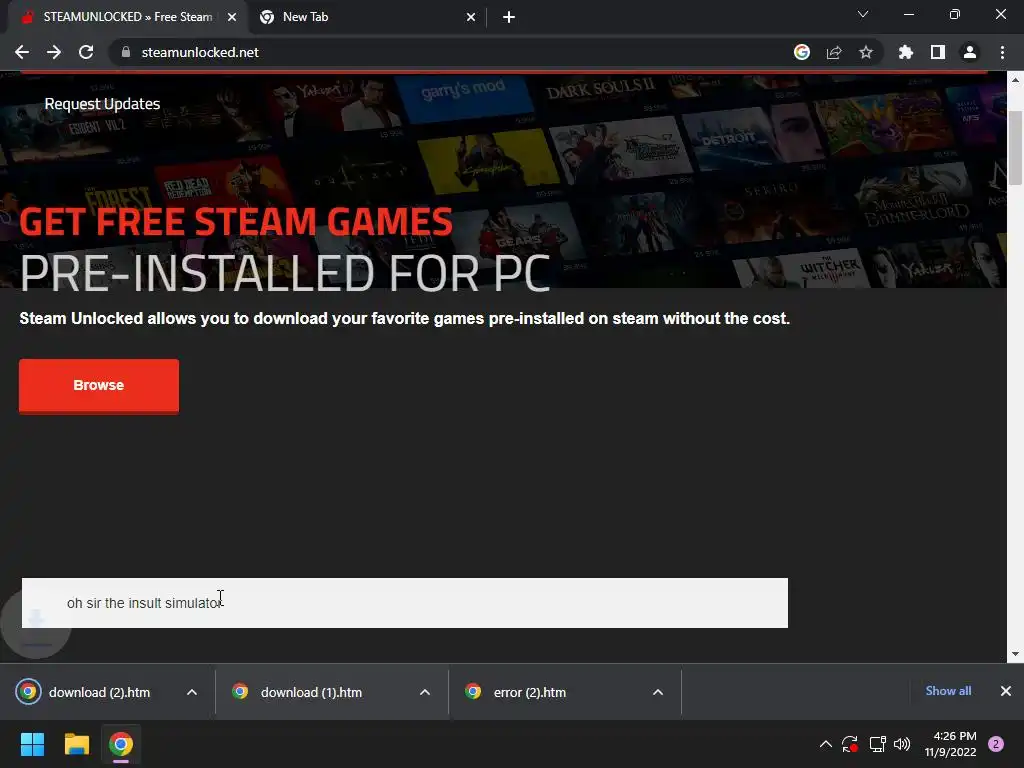Screen dimensions: 1024x768
Task: View site information via the lock icon
Action: (x=126, y=52)
